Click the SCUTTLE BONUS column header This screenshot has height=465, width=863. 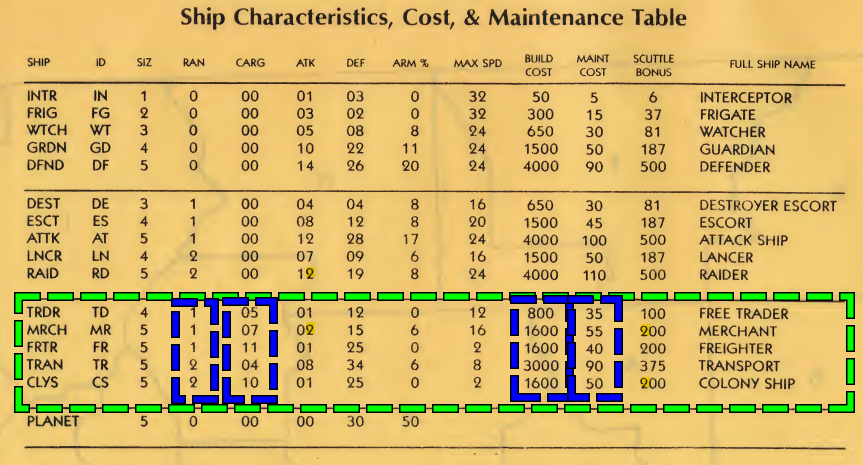click(653, 65)
